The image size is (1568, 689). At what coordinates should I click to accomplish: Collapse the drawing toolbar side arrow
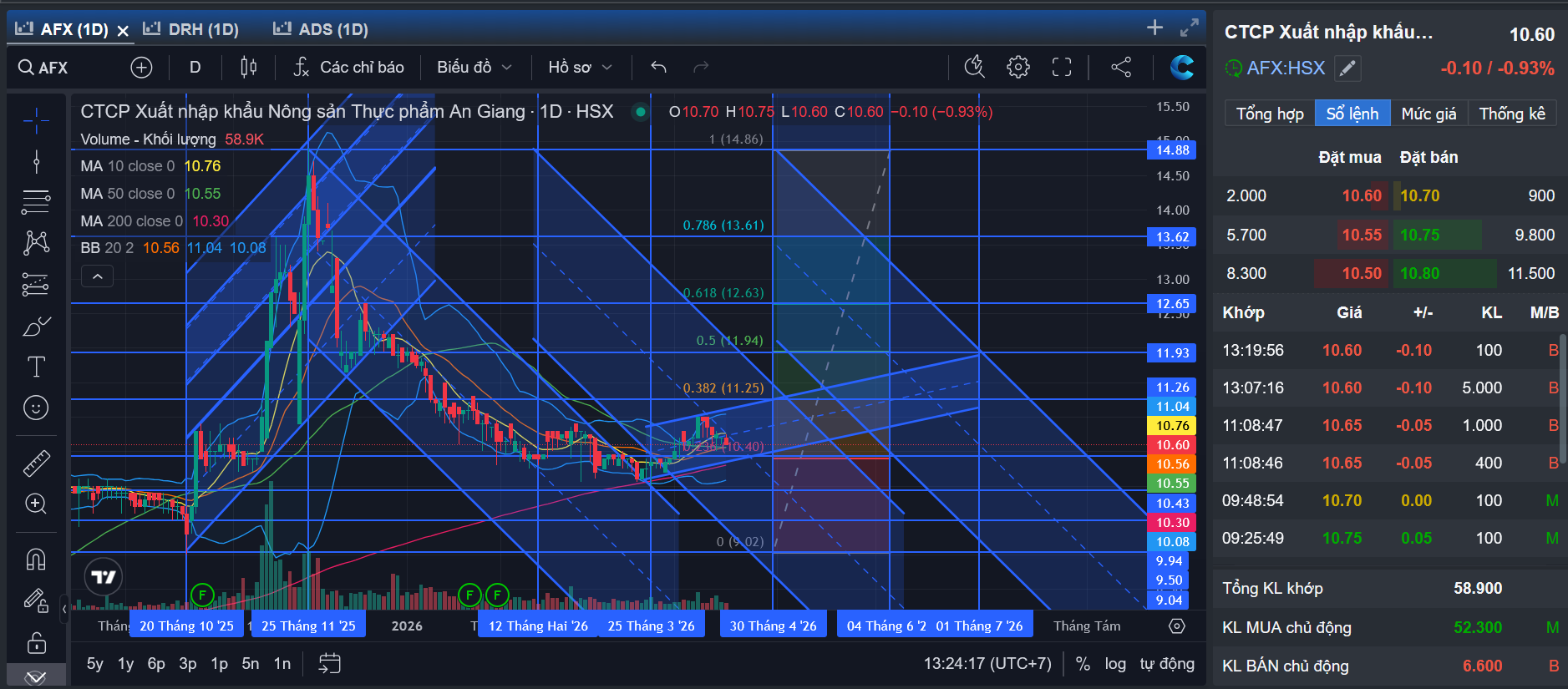click(64, 609)
